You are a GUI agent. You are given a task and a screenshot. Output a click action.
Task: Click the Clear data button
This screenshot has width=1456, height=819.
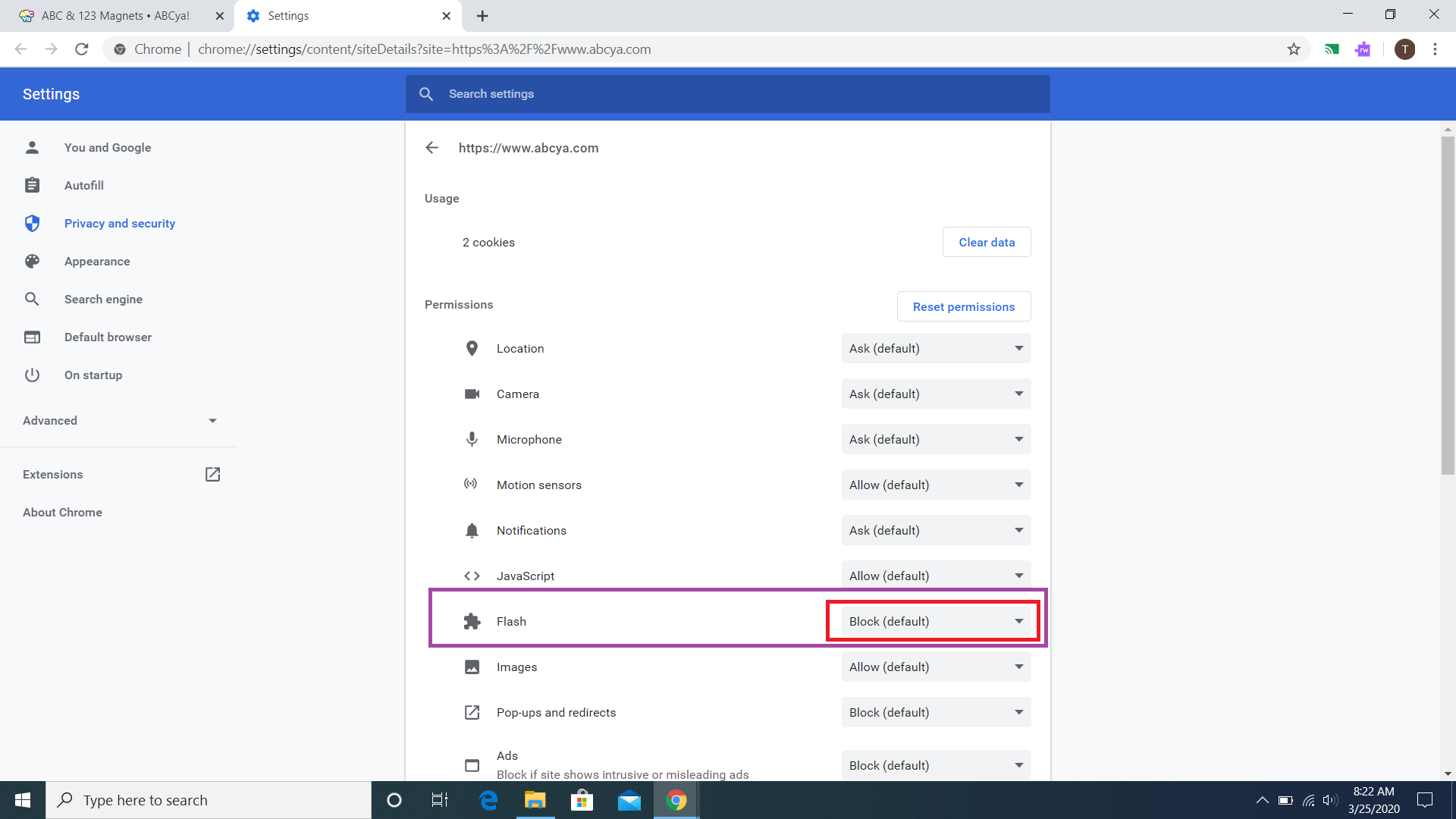point(986,243)
